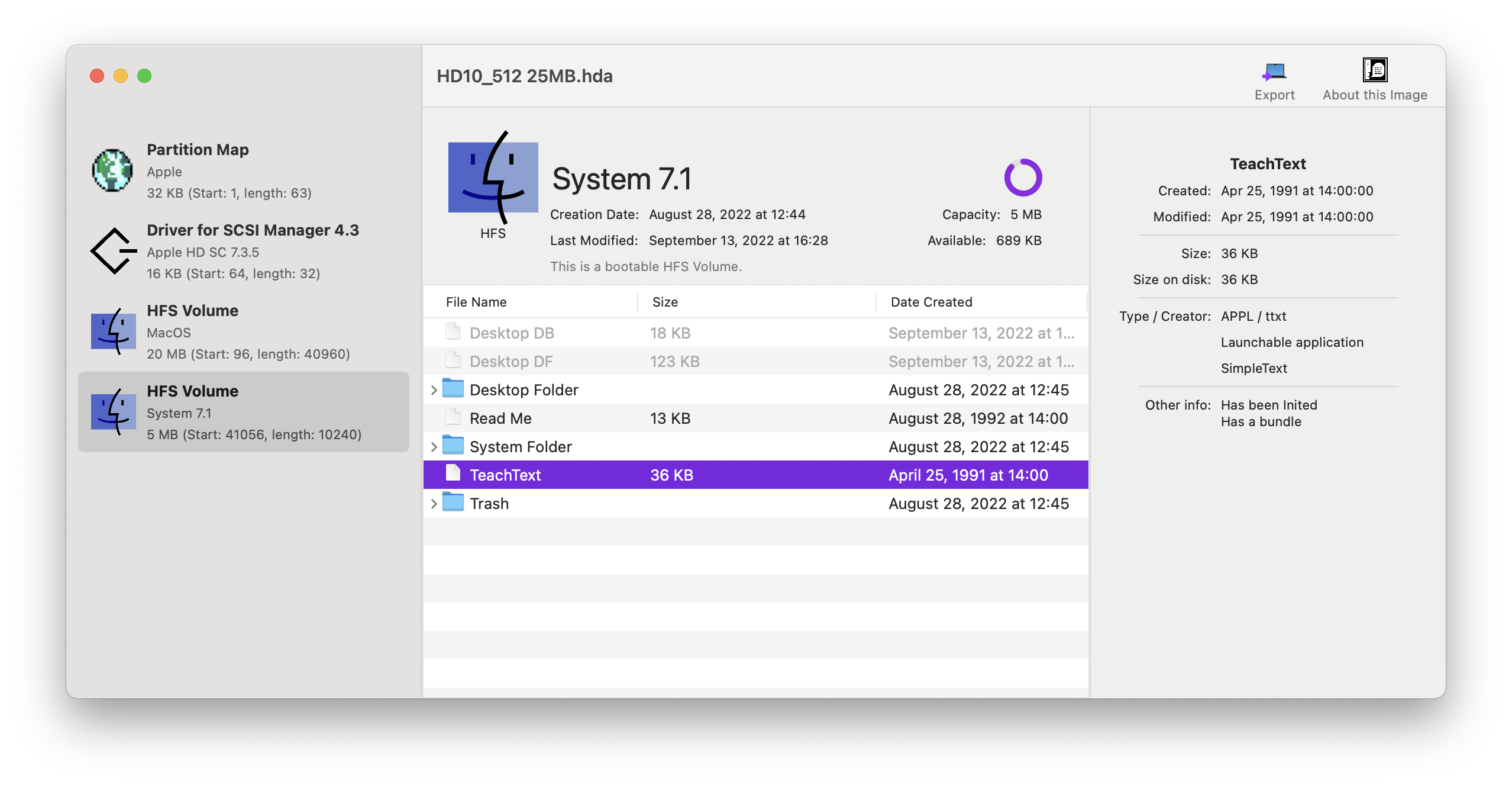Click the Desktop Folder folder icon
This screenshot has height=786, width=1512.
(453, 388)
